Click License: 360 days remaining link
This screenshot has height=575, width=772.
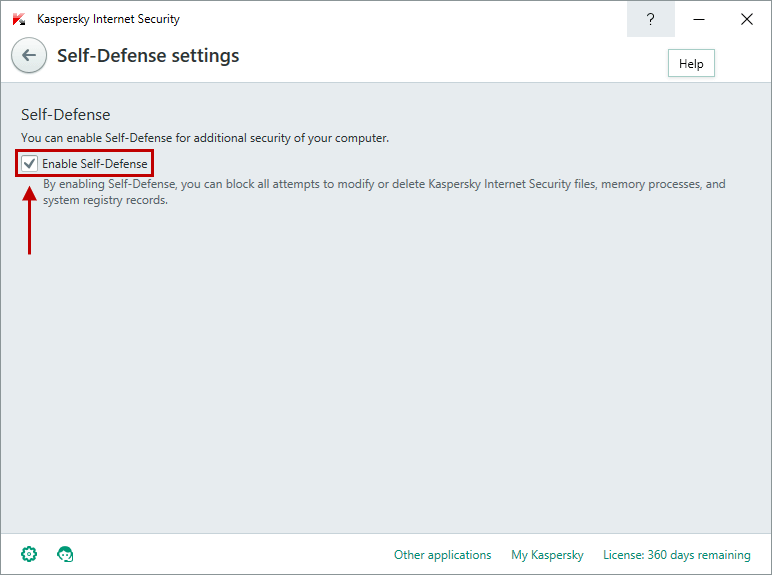pyautogui.click(x=676, y=555)
